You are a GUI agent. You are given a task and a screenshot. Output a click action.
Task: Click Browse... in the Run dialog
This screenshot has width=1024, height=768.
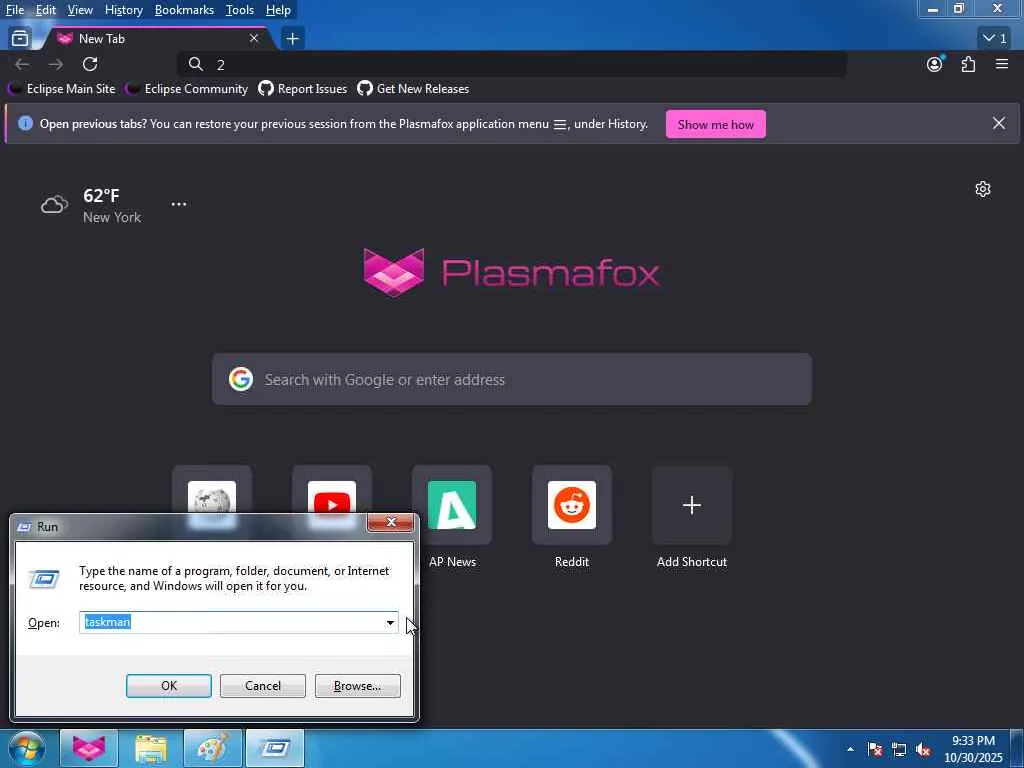(357, 686)
